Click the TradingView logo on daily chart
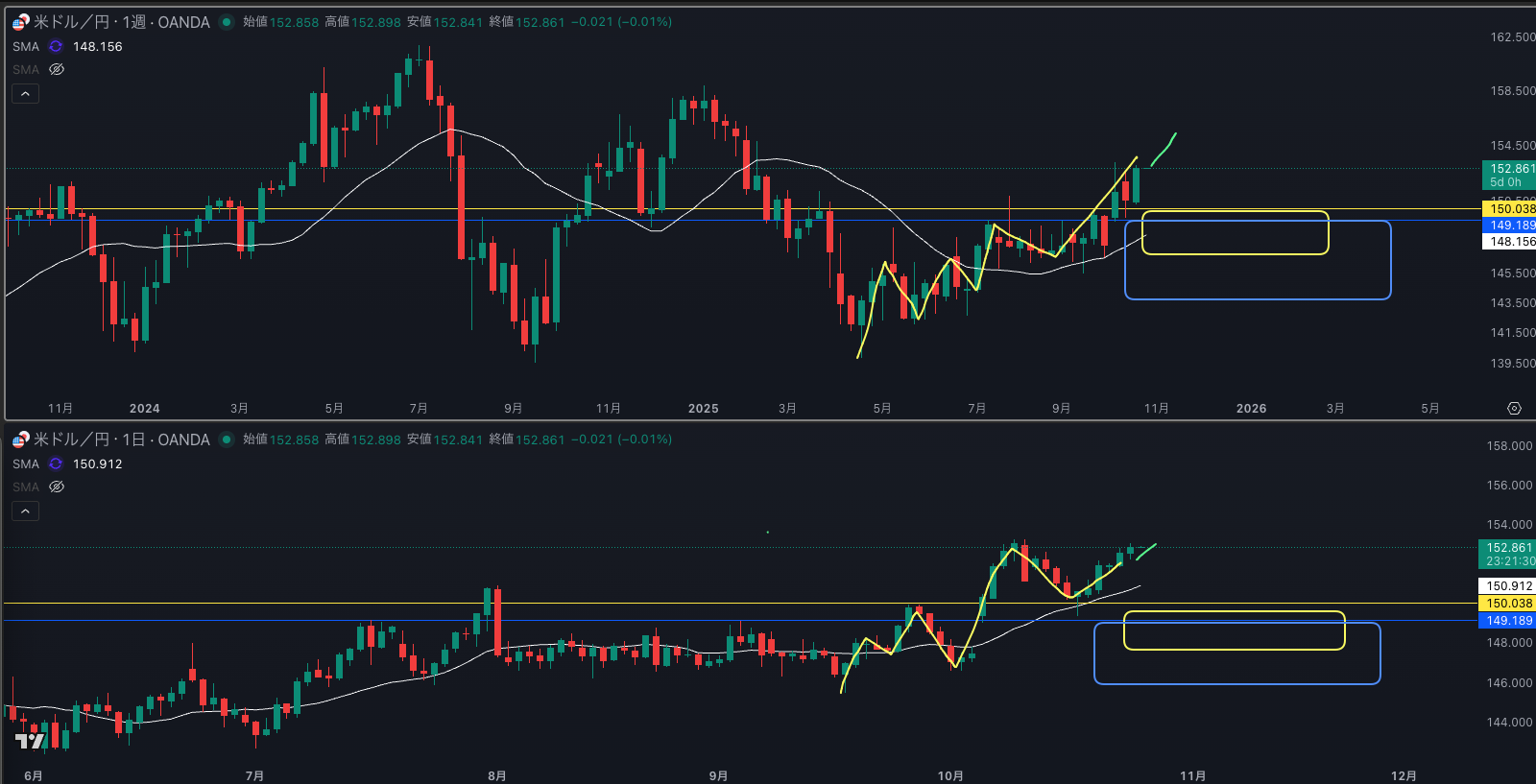The image size is (1536, 784). (x=31, y=741)
